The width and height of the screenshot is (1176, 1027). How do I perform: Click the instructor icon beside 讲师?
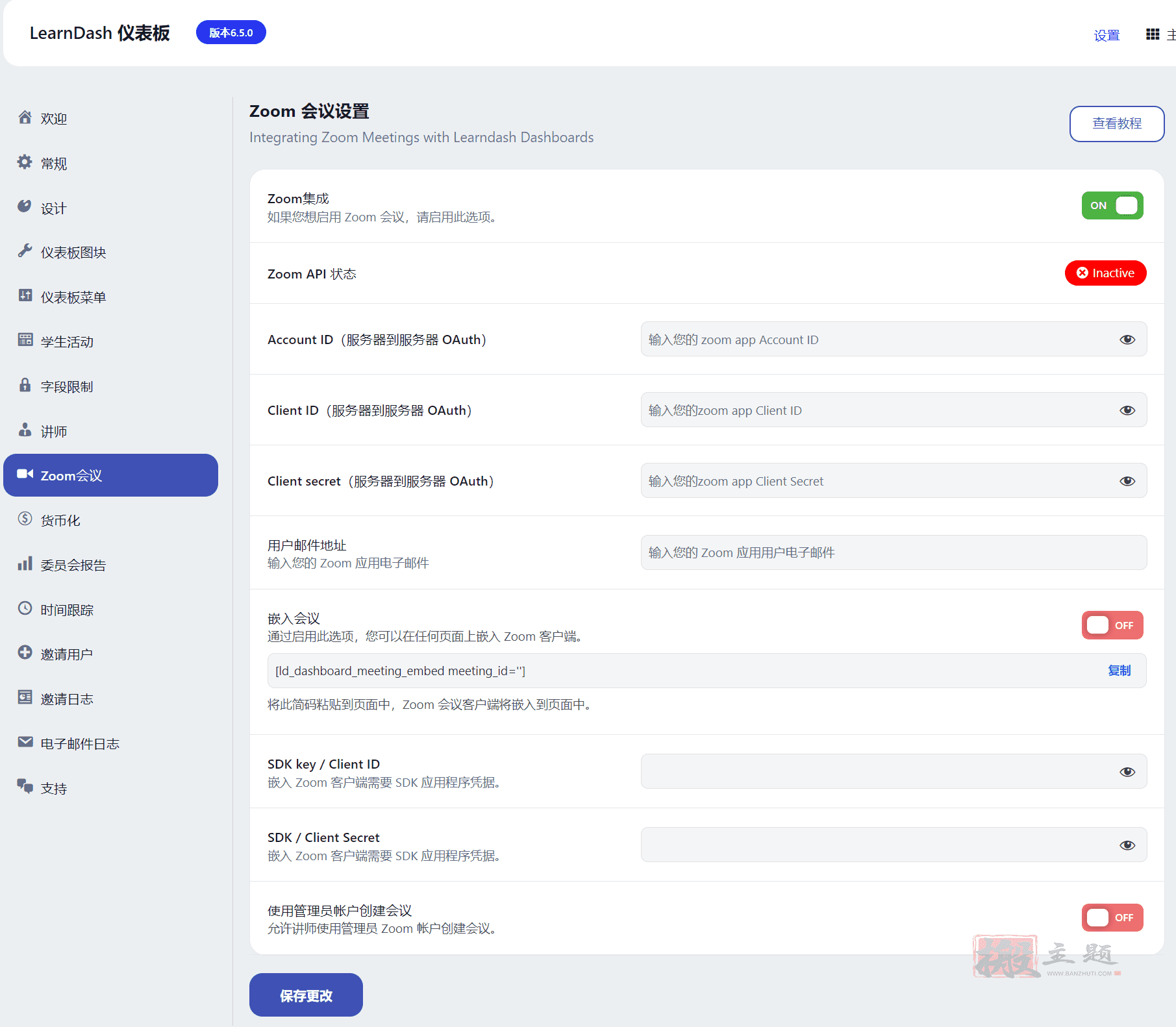click(x=25, y=430)
